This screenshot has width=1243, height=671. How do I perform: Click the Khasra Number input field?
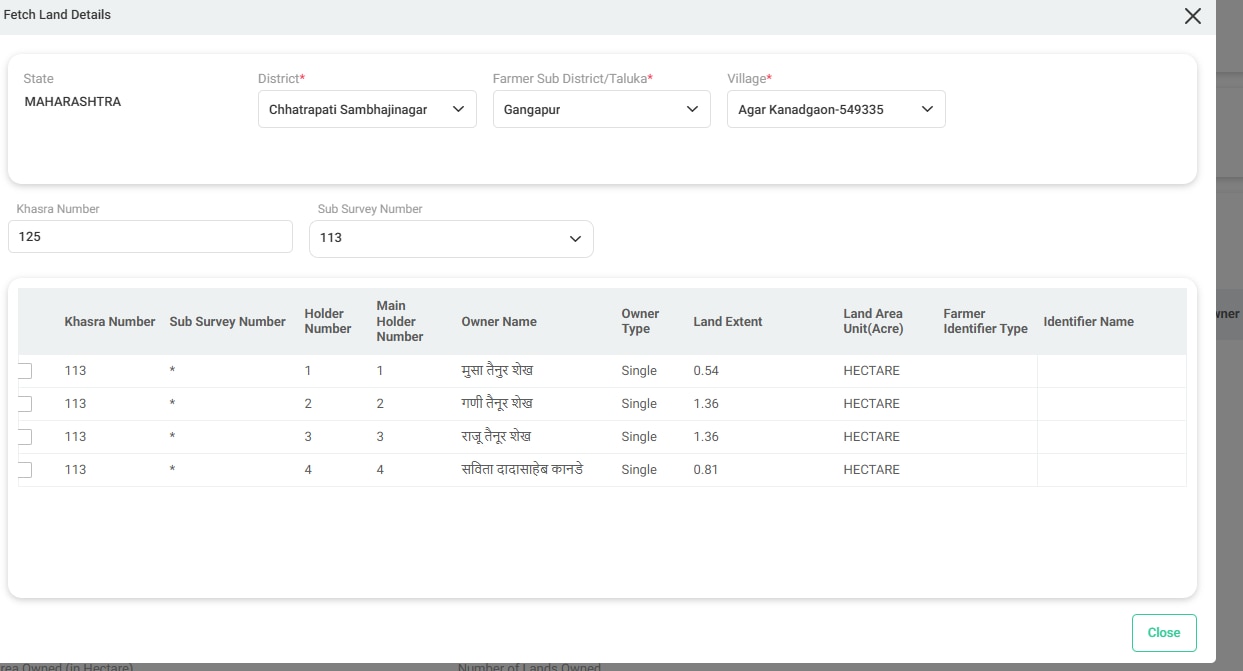pos(150,237)
